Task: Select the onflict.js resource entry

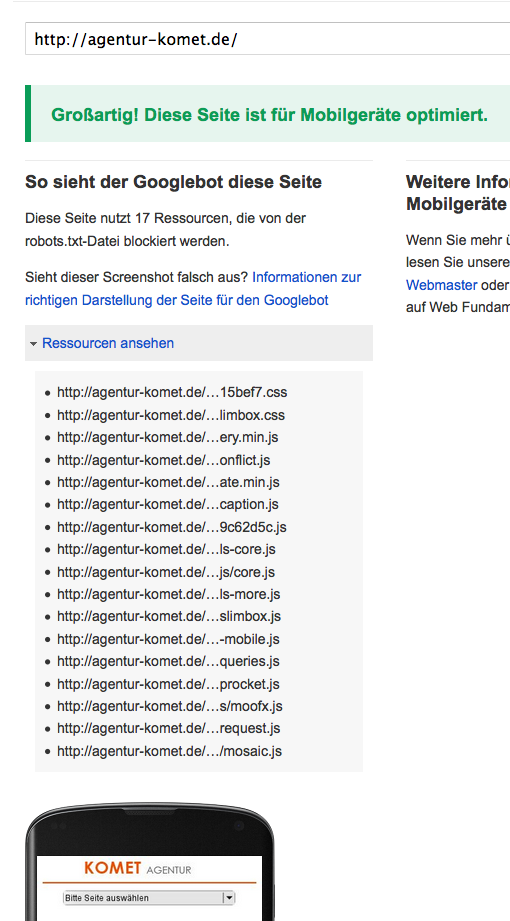Action: [164, 460]
